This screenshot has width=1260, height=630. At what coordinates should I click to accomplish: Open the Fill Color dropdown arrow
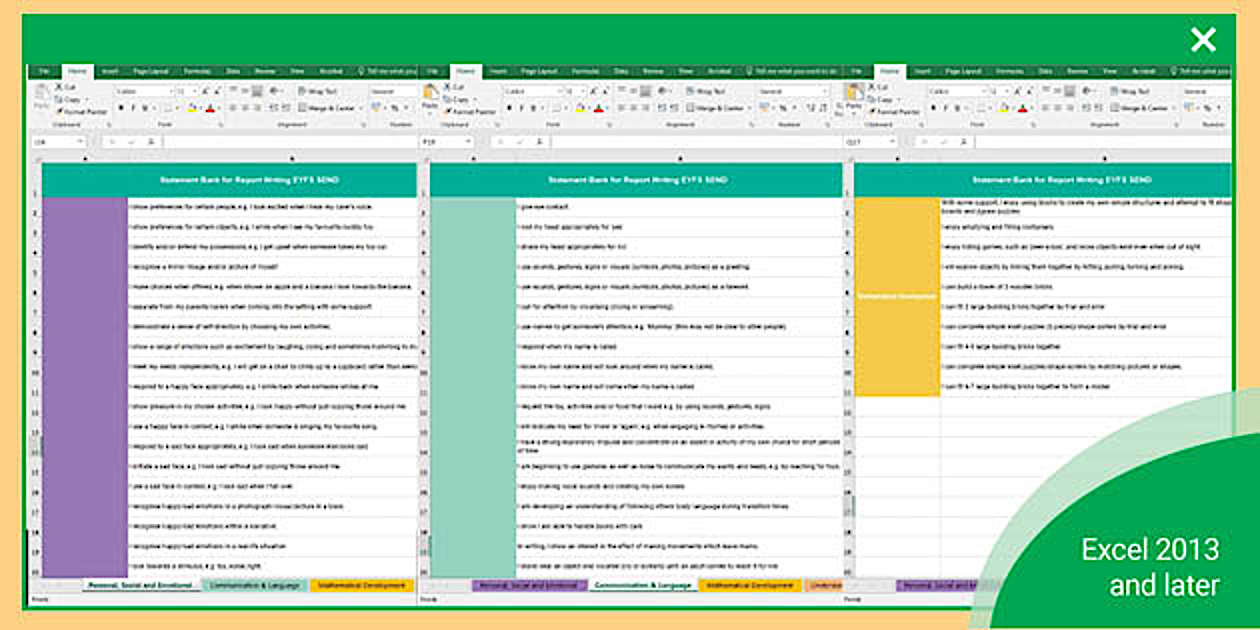coord(200,108)
